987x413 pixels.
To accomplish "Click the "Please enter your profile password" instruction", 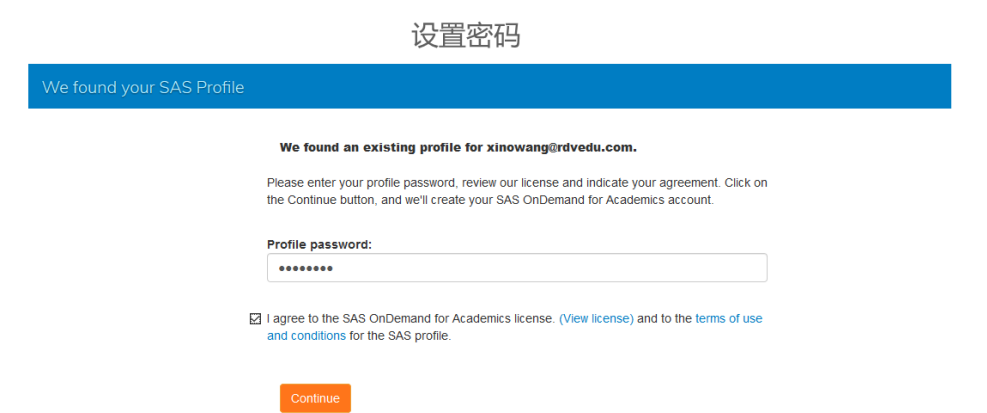I will click(x=360, y=183).
